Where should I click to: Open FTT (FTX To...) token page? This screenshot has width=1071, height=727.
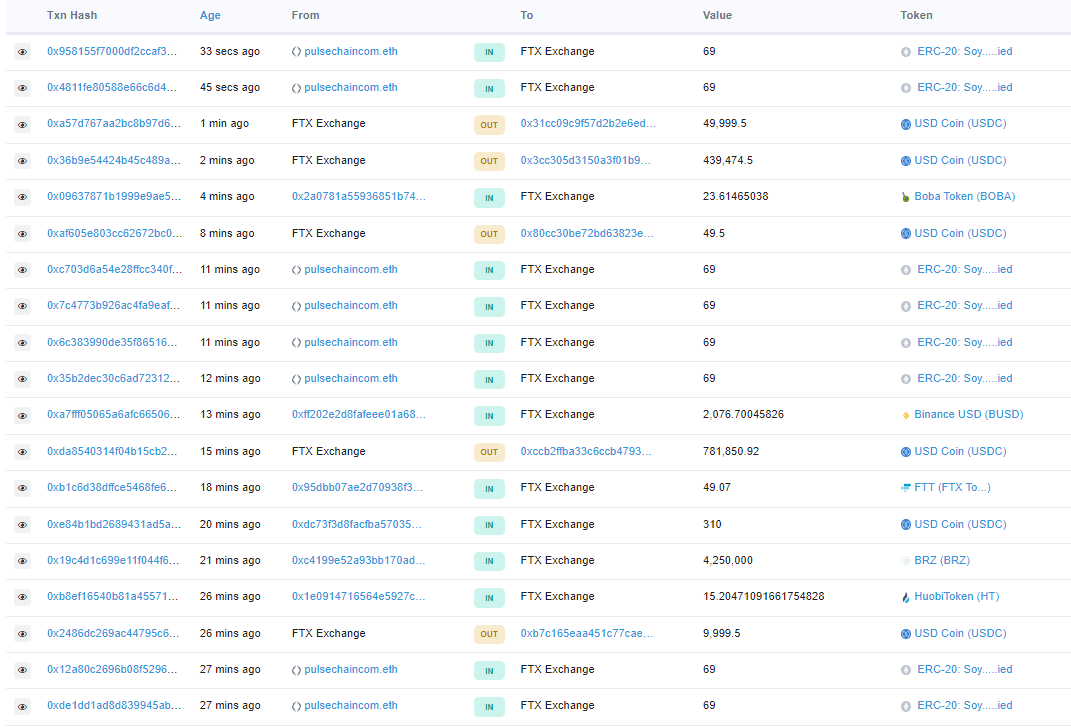pyautogui.click(x=952, y=487)
